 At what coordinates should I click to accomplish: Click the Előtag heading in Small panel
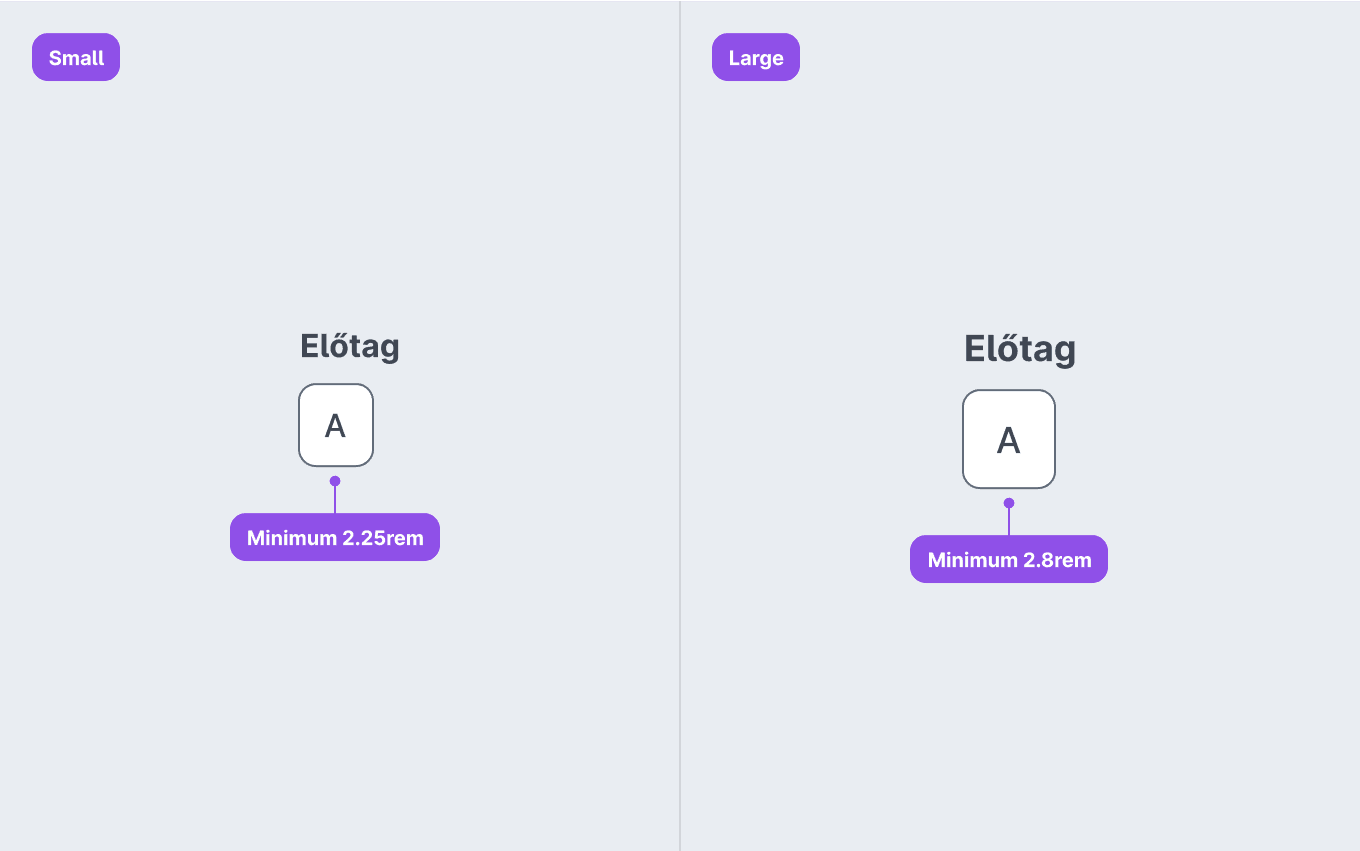pyautogui.click(x=350, y=347)
